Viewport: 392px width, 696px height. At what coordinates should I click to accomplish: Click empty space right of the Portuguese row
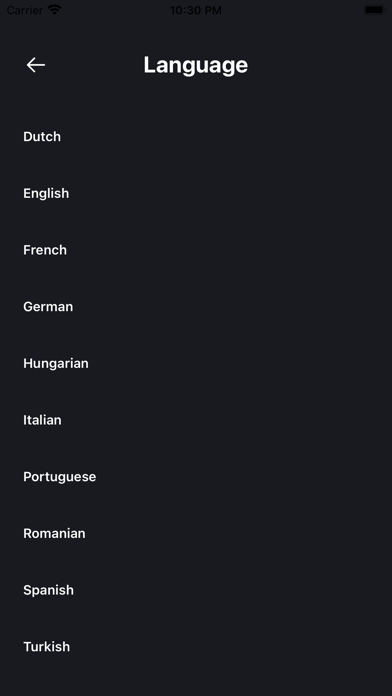click(244, 477)
